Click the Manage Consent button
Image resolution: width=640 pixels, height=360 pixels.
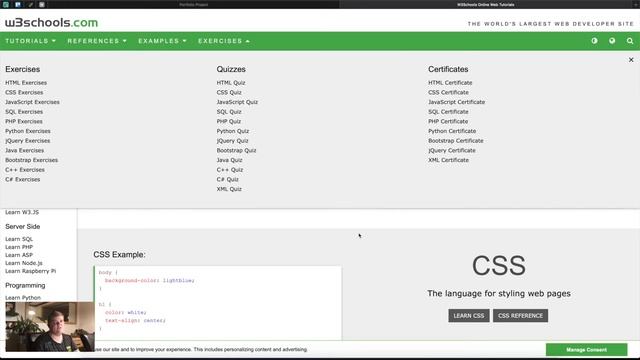[x=587, y=350]
